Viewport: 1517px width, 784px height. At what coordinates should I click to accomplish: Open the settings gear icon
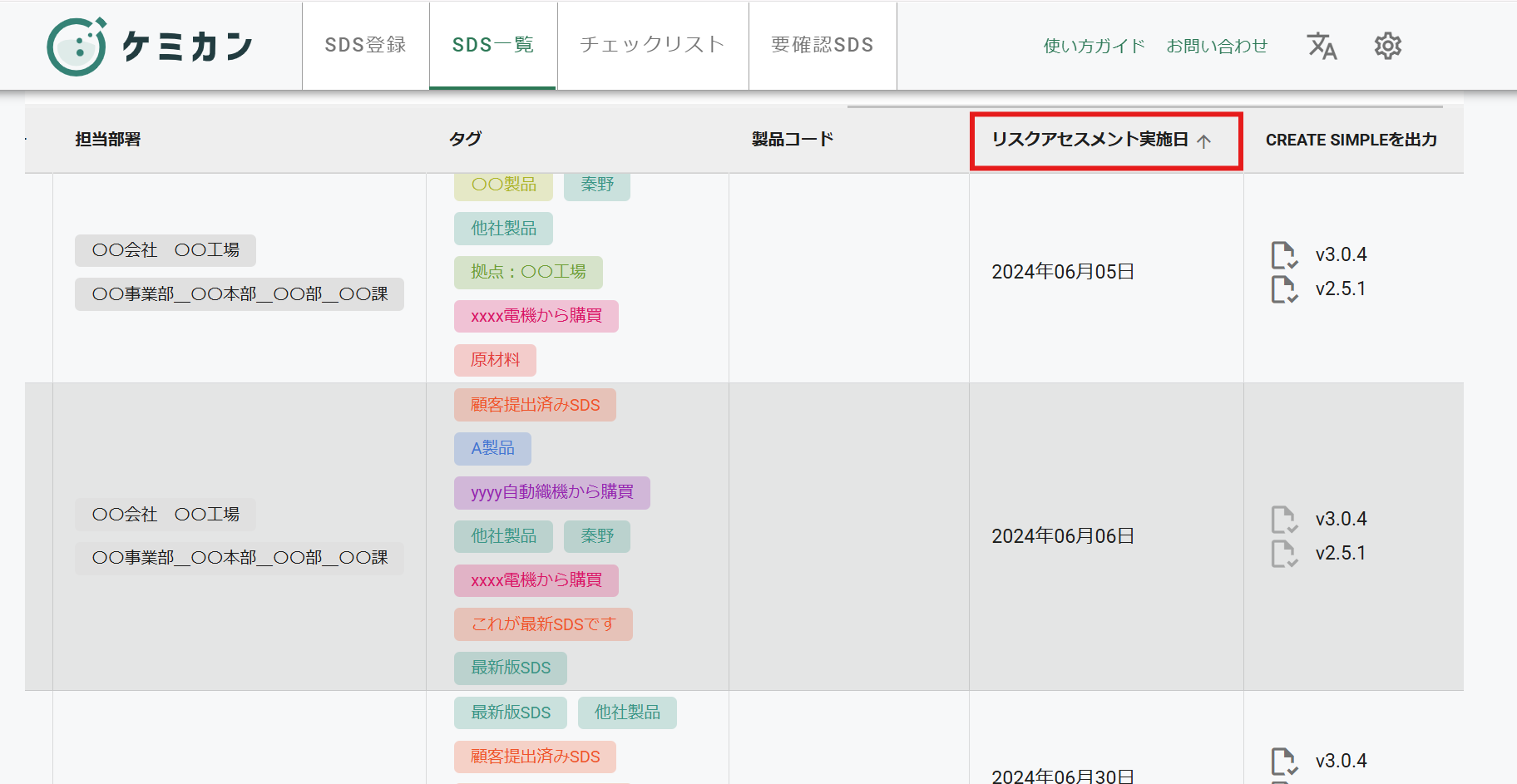tap(1388, 46)
